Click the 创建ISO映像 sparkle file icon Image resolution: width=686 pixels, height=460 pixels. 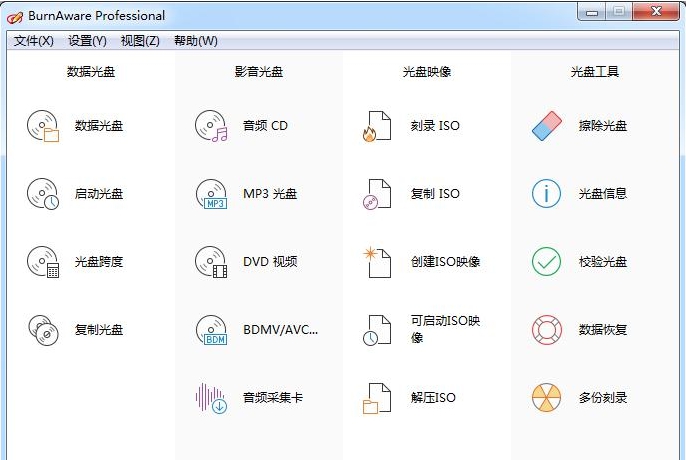click(x=377, y=262)
